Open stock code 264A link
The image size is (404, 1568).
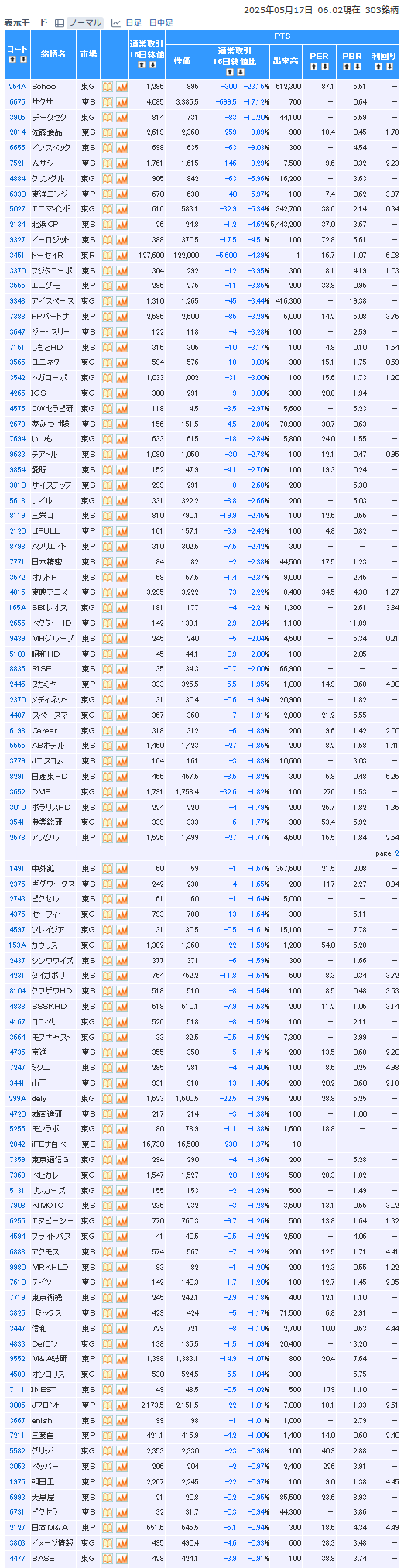coord(17,87)
